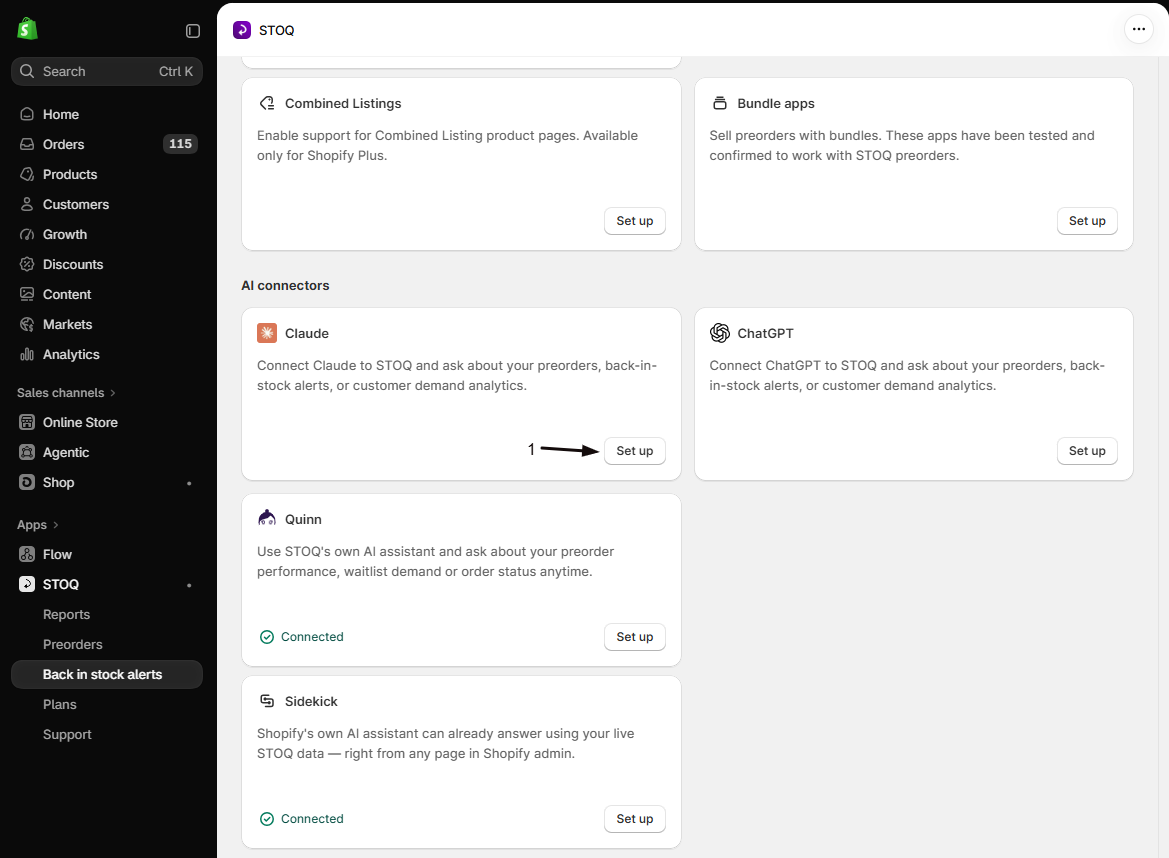Click the Products tag icon
Image resolution: width=1169 pixels, height=858 pixels.
point(27,174)
